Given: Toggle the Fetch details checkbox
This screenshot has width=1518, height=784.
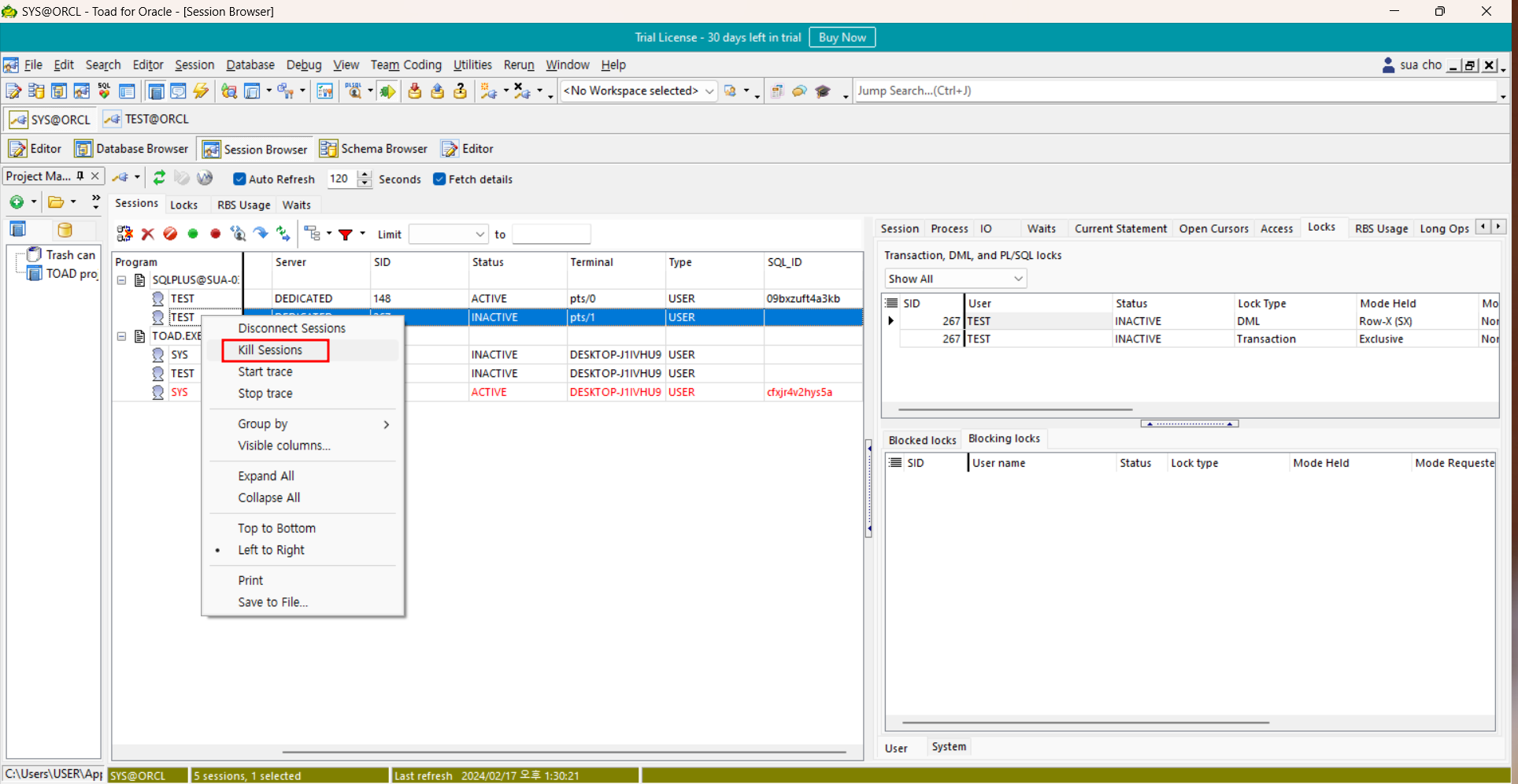Looking at the screenshot, I should point(439,179).
